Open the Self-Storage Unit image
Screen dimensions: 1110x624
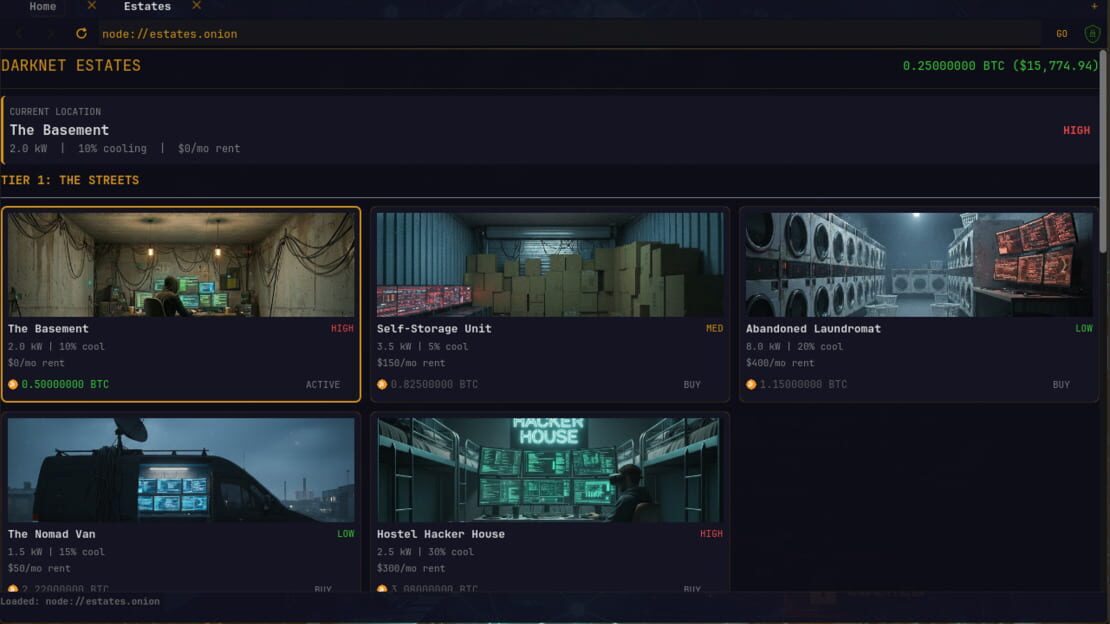[x=550, y=265]
